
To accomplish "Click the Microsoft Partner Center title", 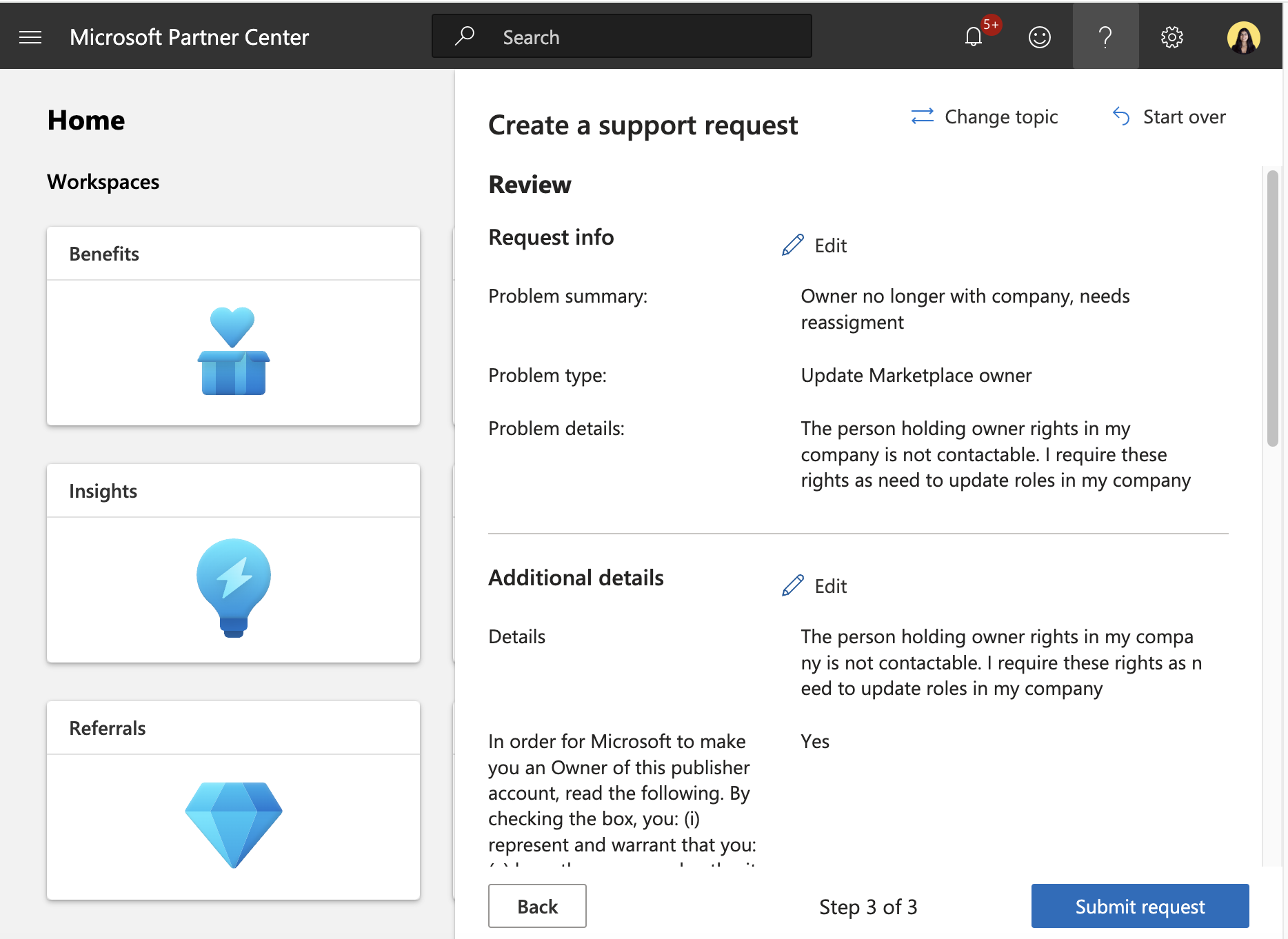I will point(189,37).
